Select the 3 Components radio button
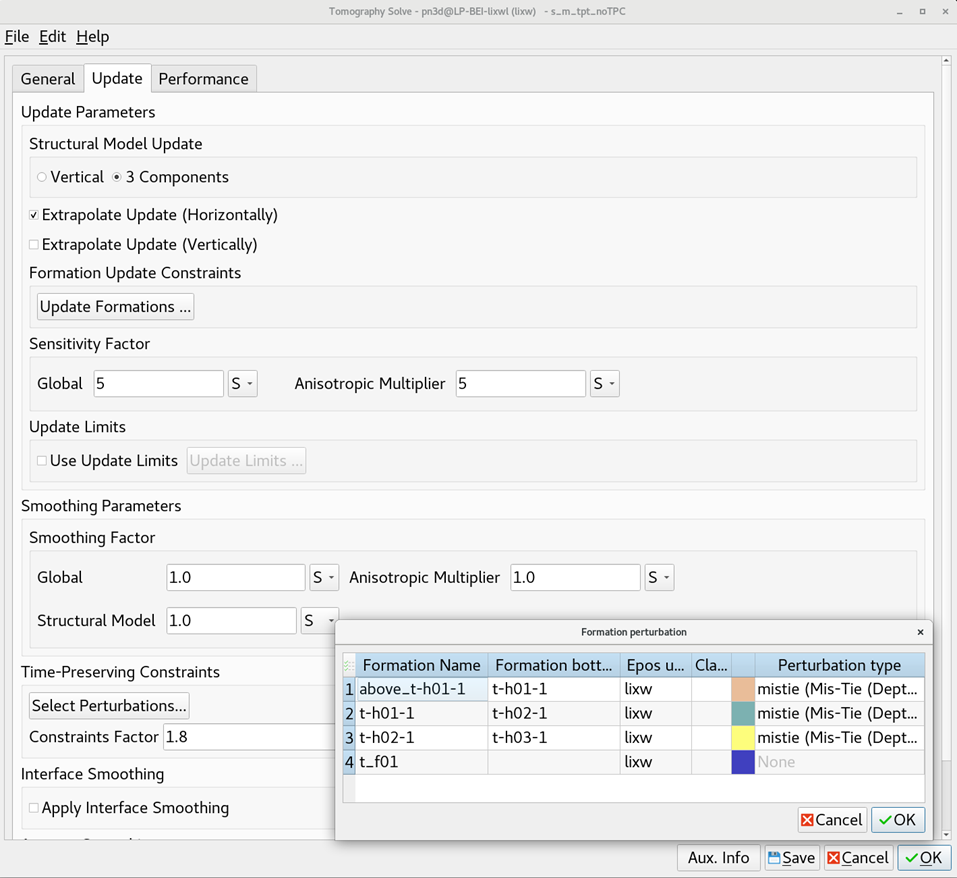 click(117, 177)
